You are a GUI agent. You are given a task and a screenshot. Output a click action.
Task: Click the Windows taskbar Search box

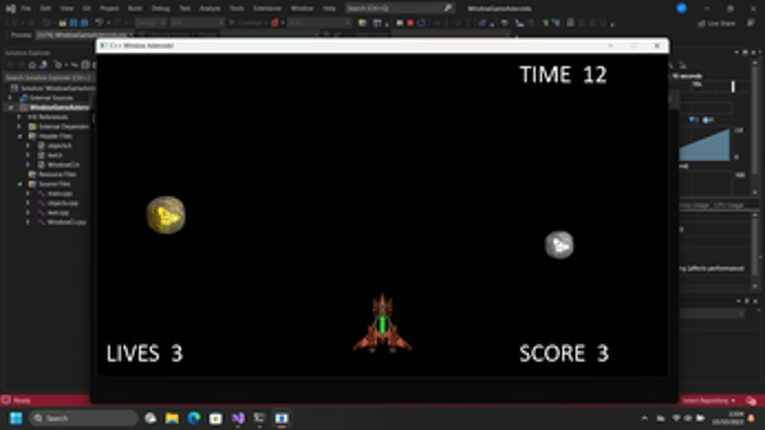click(83, 418)
